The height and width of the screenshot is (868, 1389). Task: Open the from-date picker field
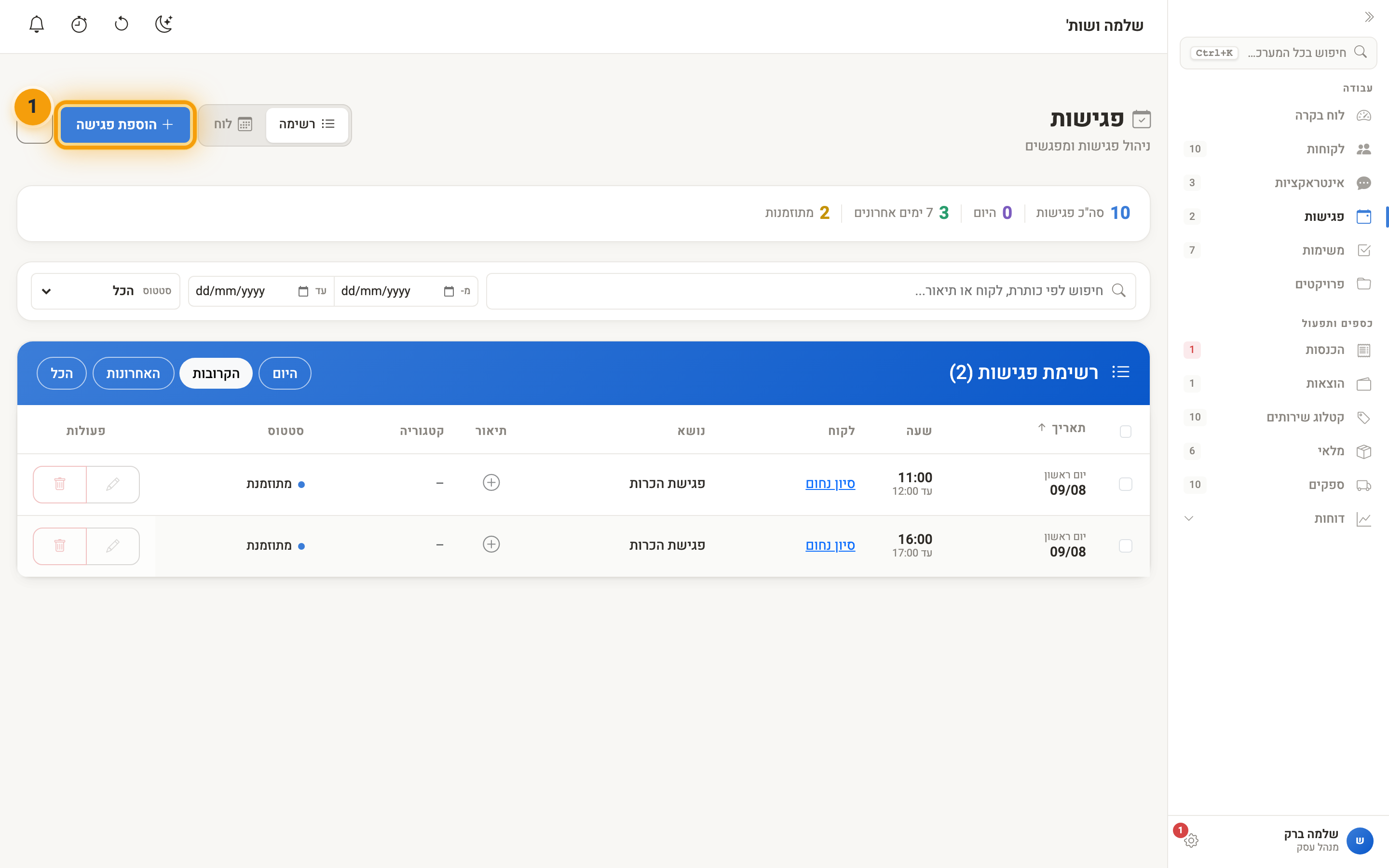pos(406,291)
